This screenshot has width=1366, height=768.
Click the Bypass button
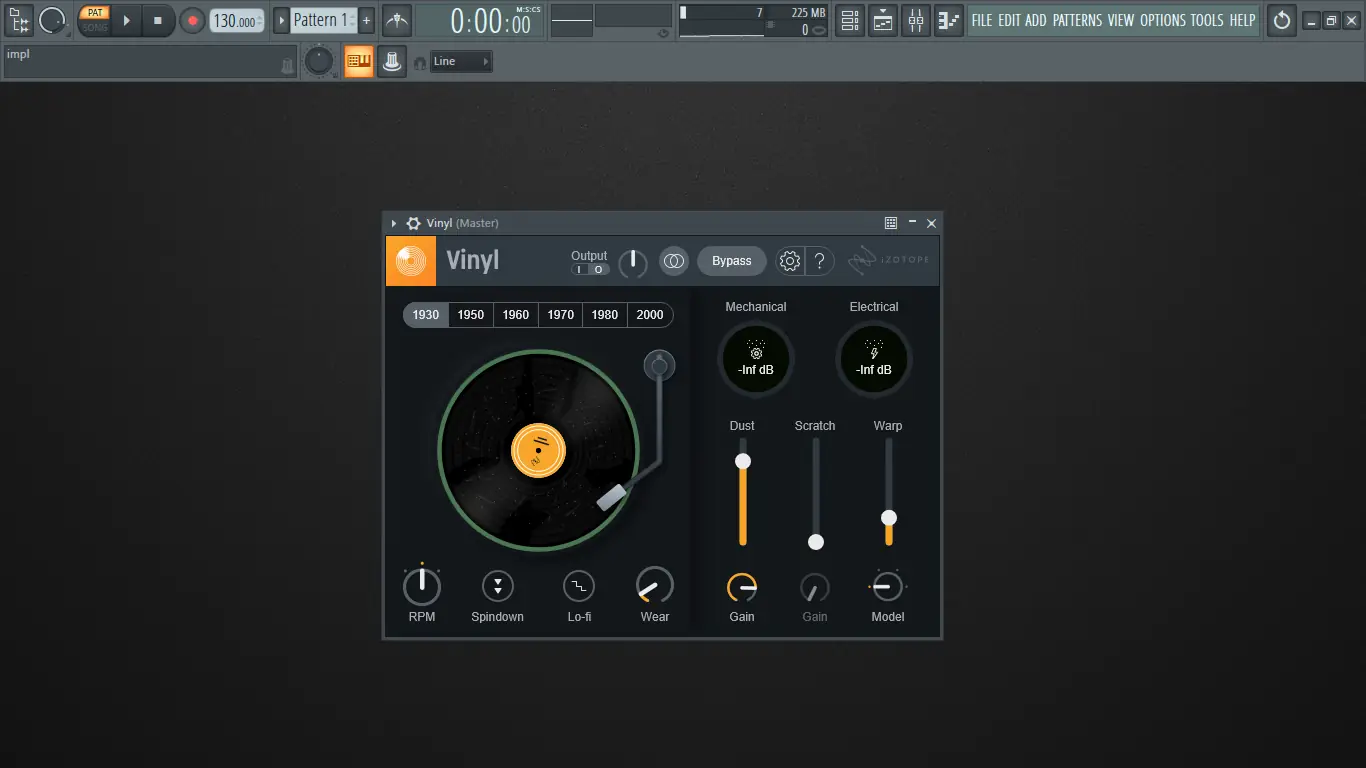coord(732,261)
